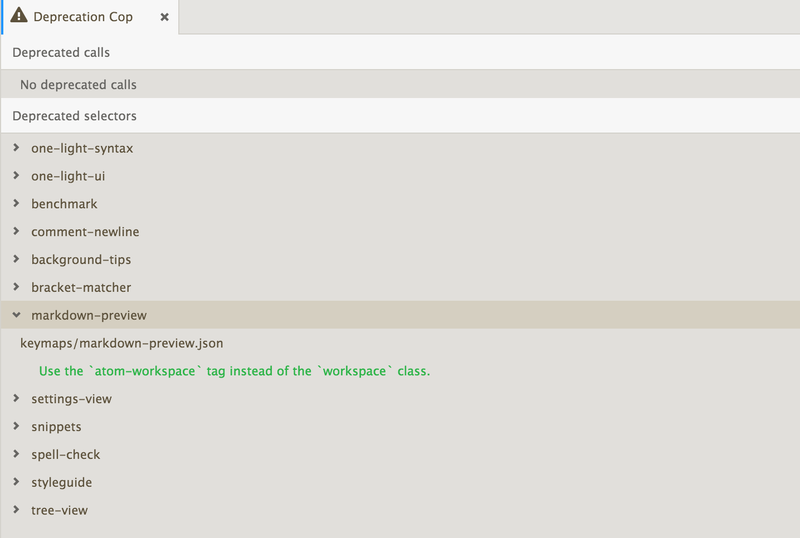
Task: Click the Deprecated selectors heading
Action: pos(74,116)
